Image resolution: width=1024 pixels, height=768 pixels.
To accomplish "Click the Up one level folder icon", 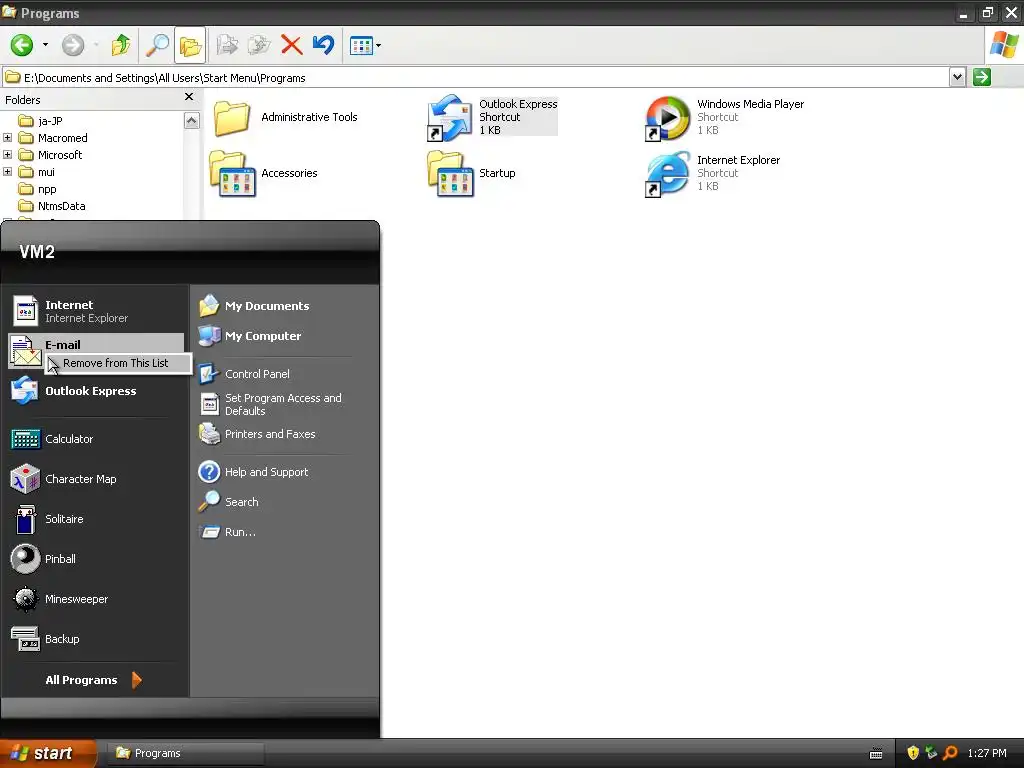I will [121, 45].
